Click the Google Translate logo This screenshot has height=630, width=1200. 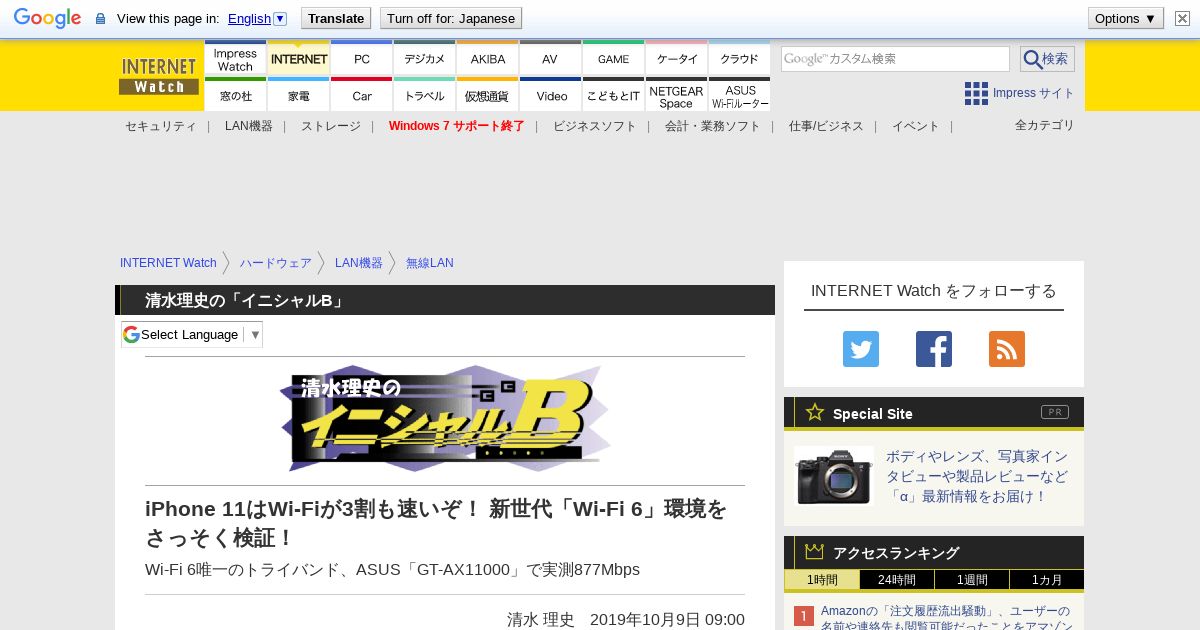click(x=47, y=18)
